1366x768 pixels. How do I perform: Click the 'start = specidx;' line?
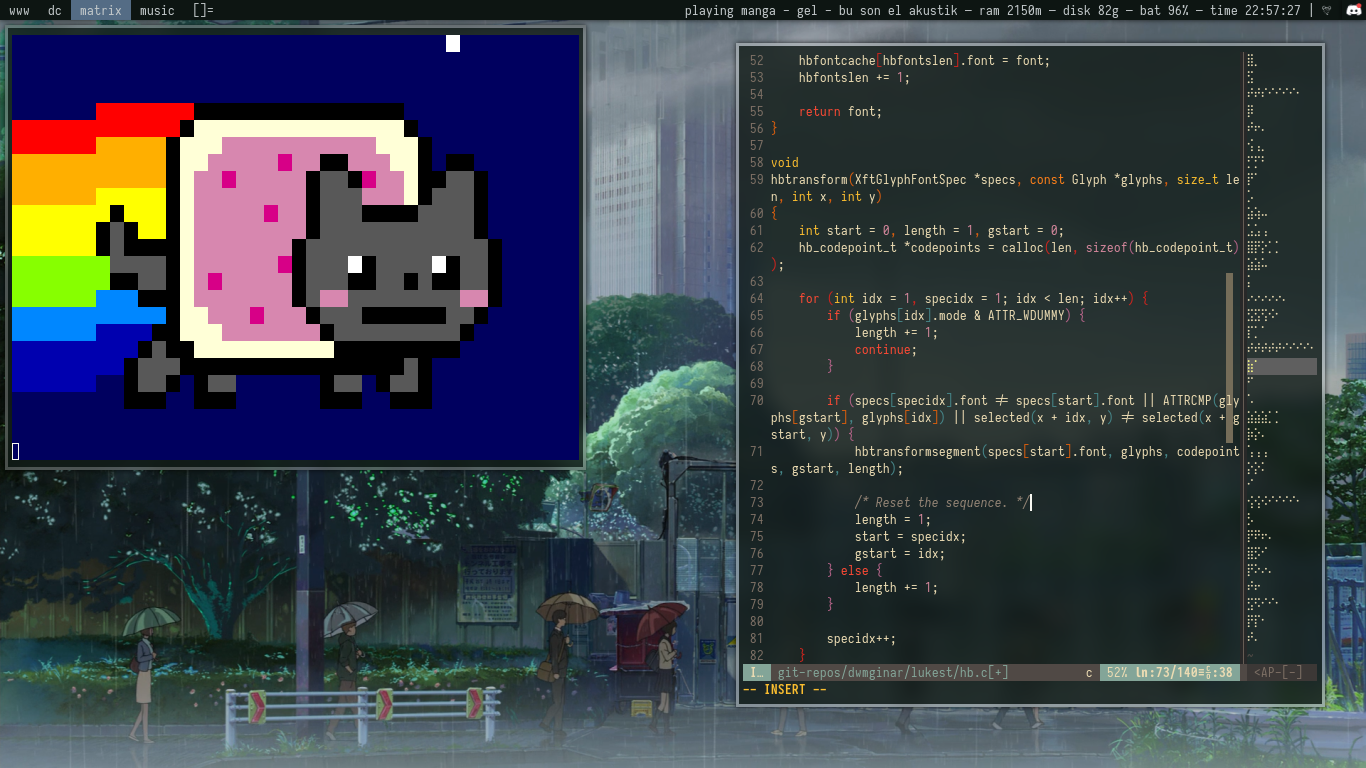pyautogui.click(x=911, y=536)
